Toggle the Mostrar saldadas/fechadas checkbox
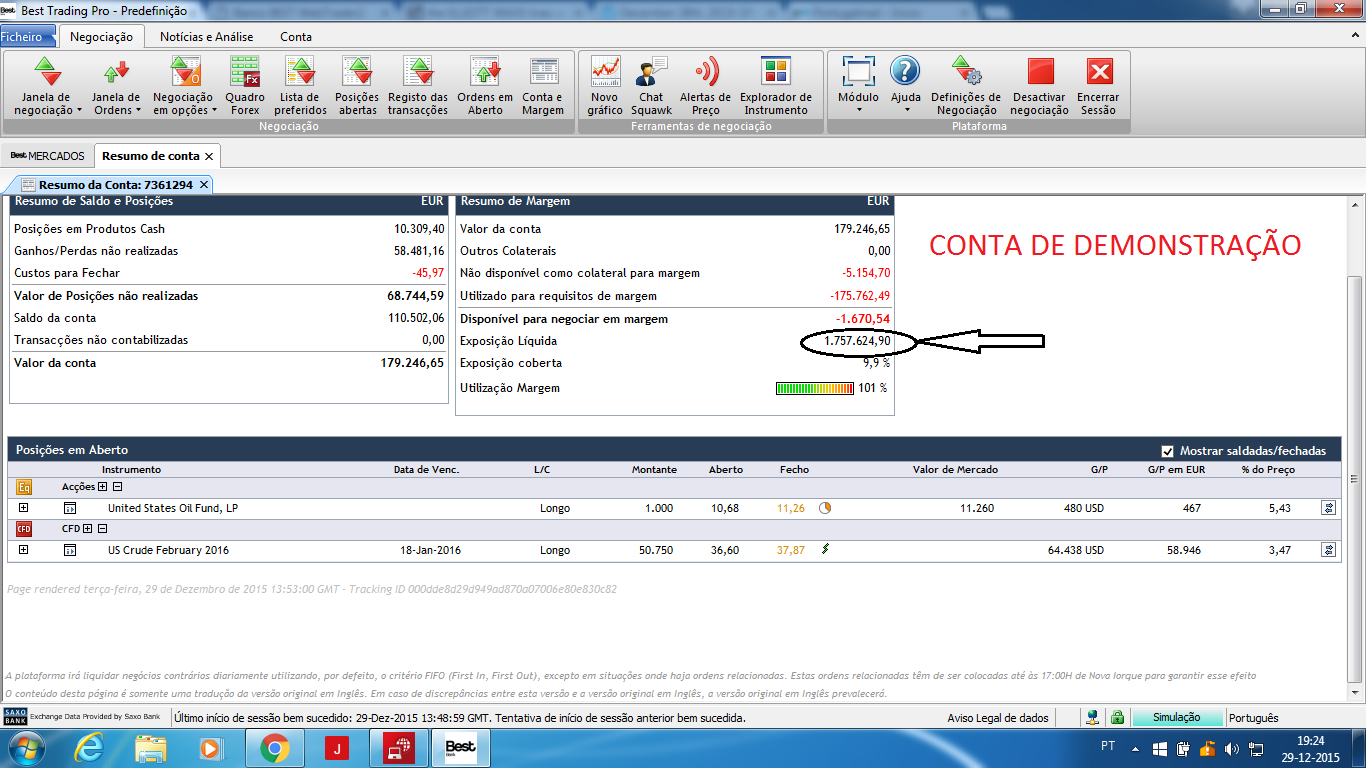Image resolution: width=1366 pixels, height=768 pixels. 1168,451
